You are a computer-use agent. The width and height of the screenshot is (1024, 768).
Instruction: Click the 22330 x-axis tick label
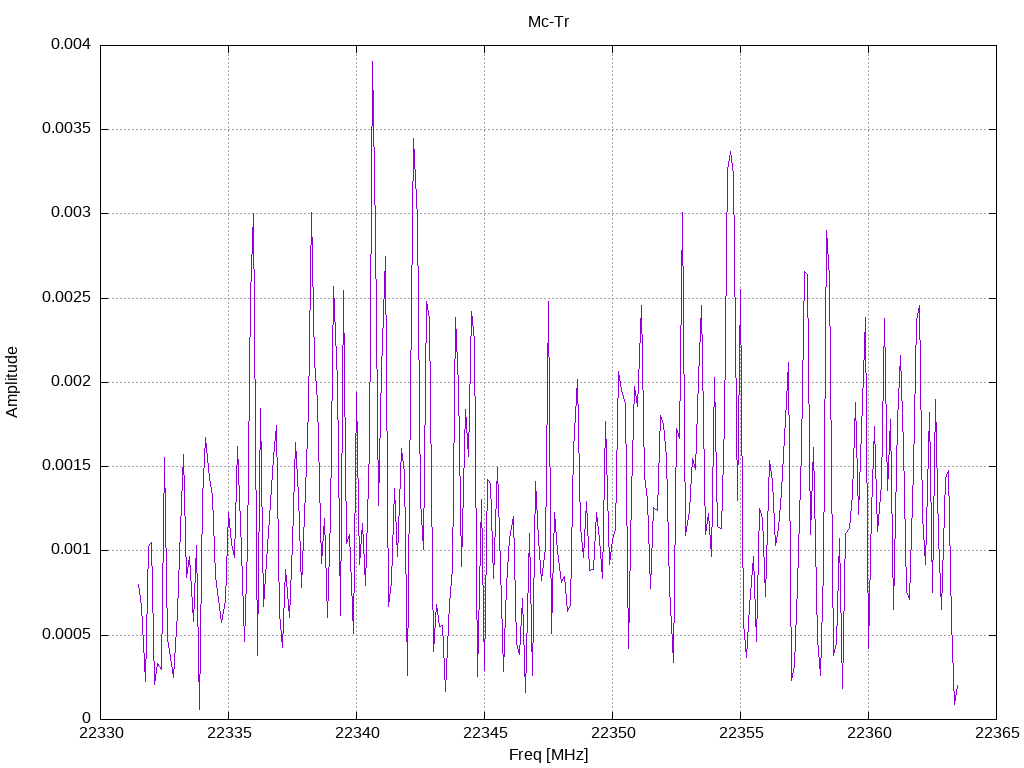[101, 733]
